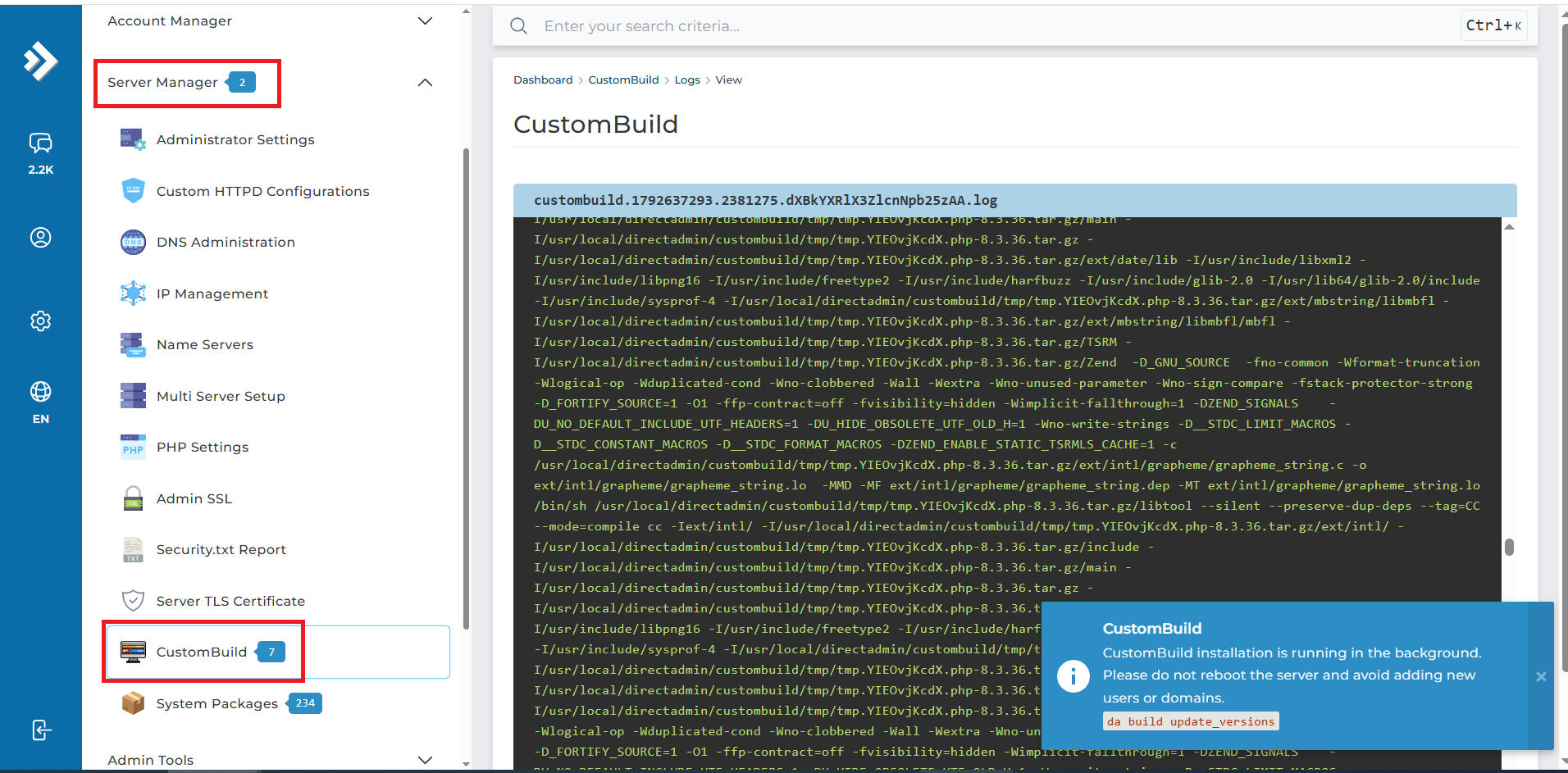Click the 234 badge on System Packages
The image size is (1568, 773).
coord(305,703)
